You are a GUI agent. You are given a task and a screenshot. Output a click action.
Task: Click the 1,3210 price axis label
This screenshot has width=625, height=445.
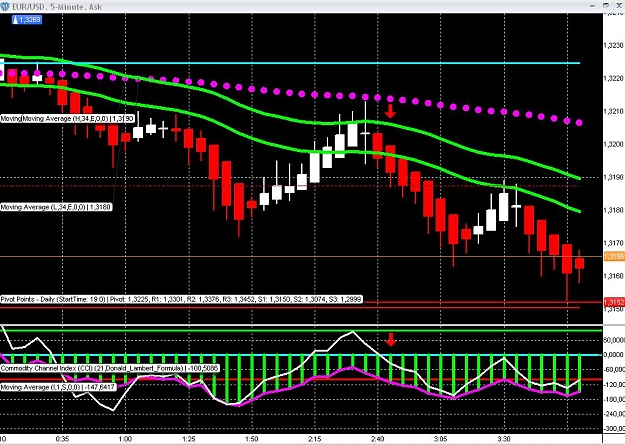pos(614,111)
